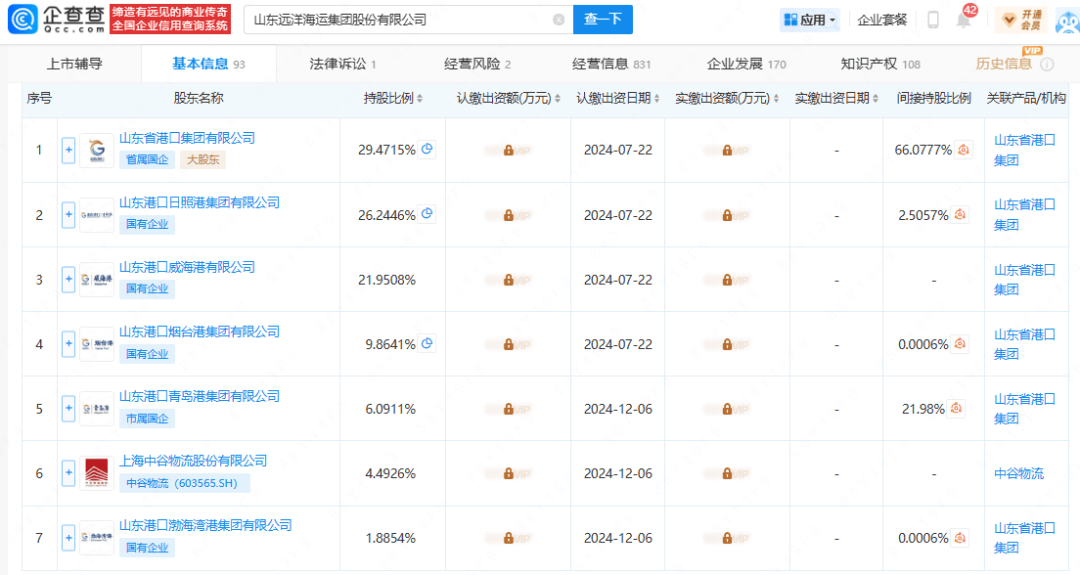Open 企业套餐 link
The height and width of the screenshot is (575, 1080).
[882, 20]
